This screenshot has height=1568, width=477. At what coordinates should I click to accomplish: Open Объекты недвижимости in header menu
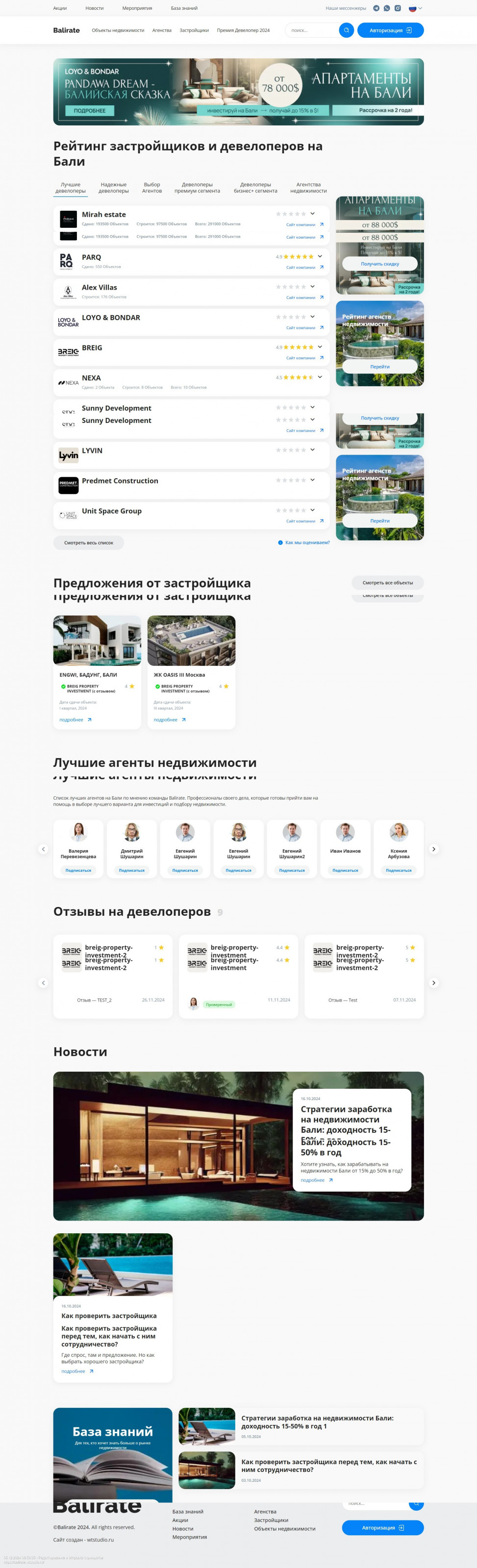[x=118, y=30]
